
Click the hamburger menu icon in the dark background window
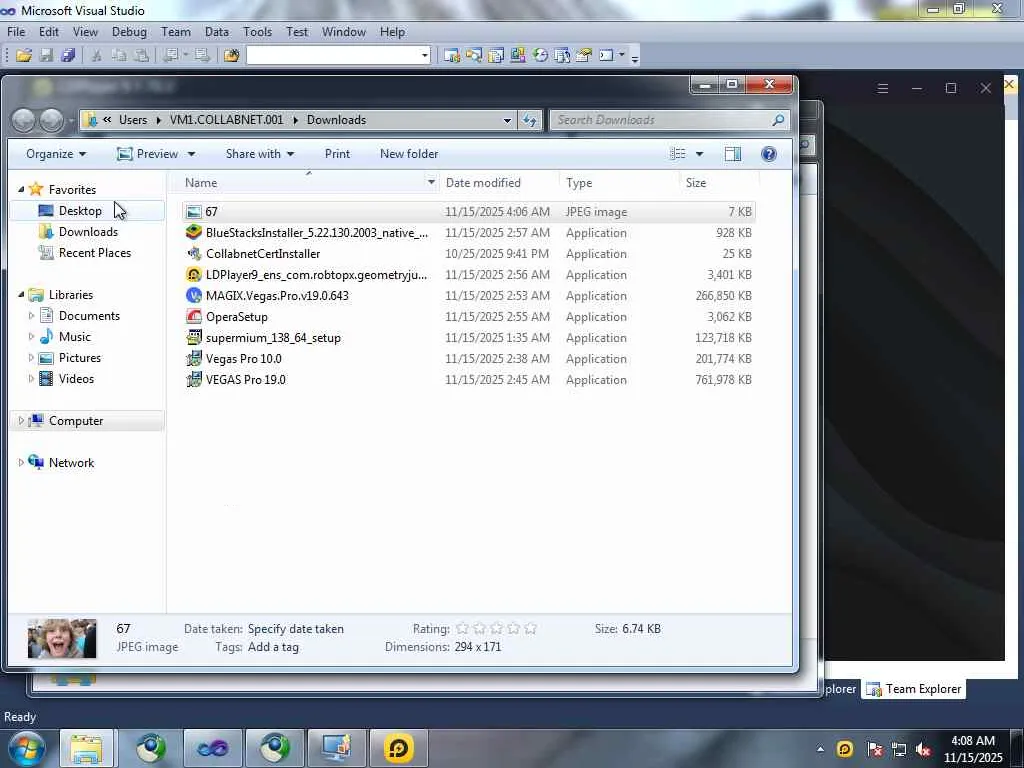click(882, 88)
